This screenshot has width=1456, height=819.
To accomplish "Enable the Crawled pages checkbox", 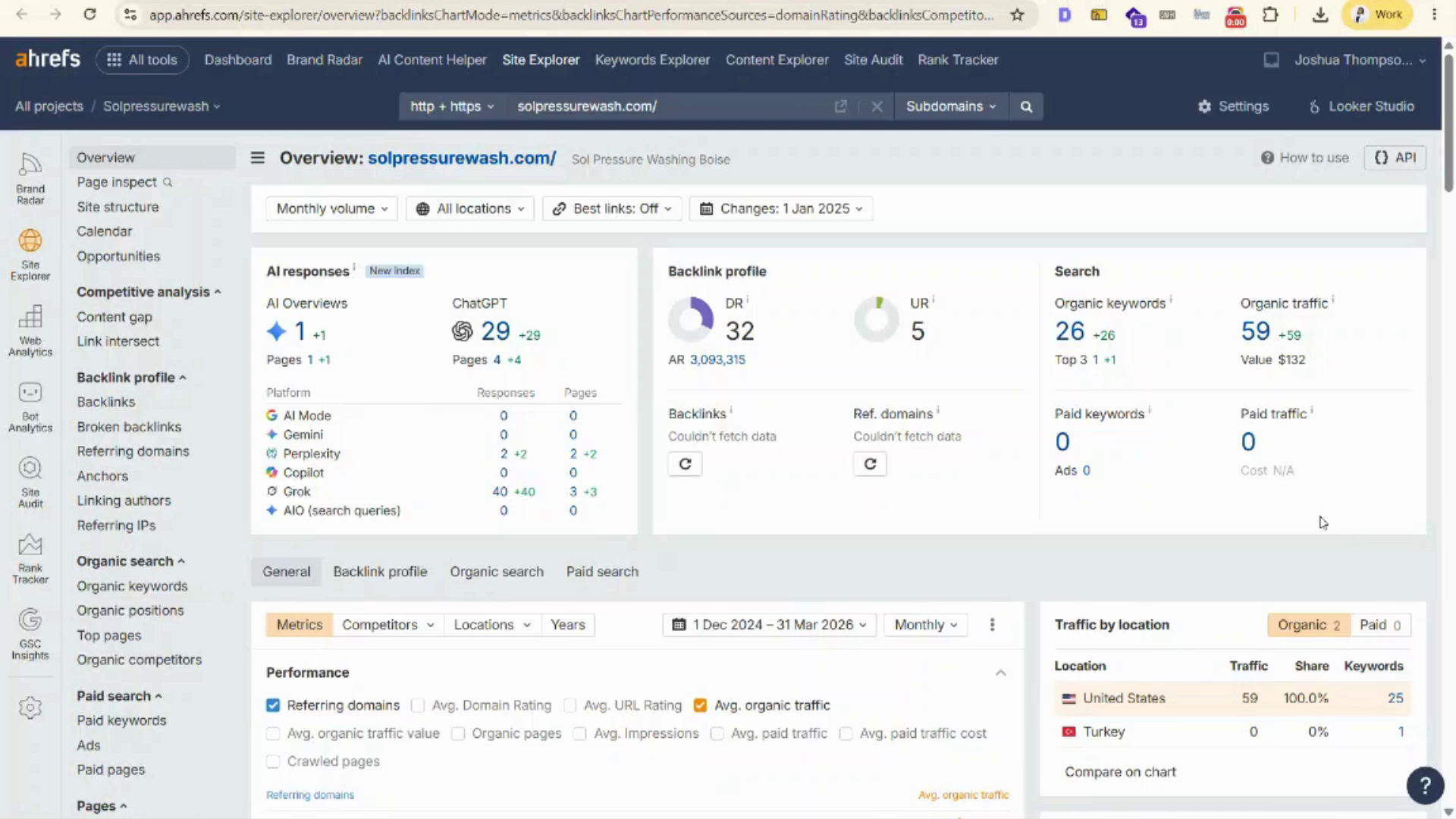I will point(273,761).
